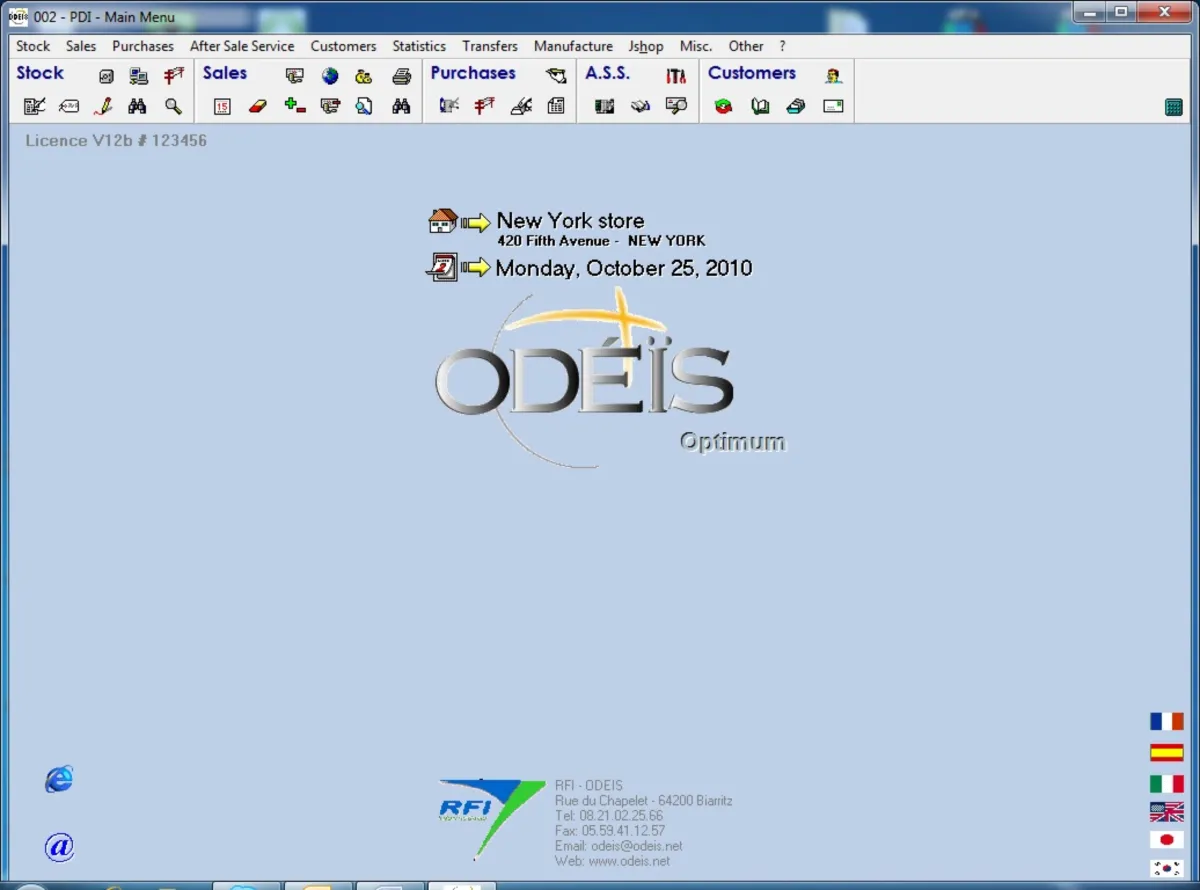Click the open book icon in A.S.S.
The height and width of the screenshot is (890, 1200).
coord(640,106)
